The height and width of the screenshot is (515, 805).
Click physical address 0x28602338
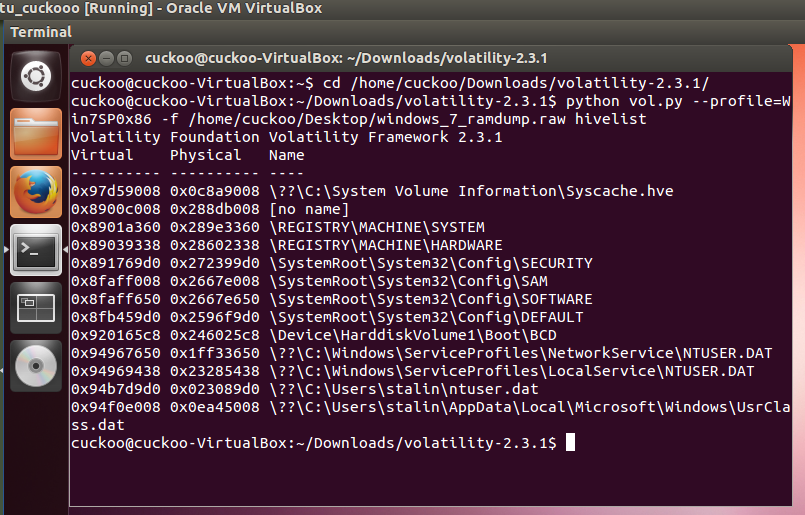point(215,245)
